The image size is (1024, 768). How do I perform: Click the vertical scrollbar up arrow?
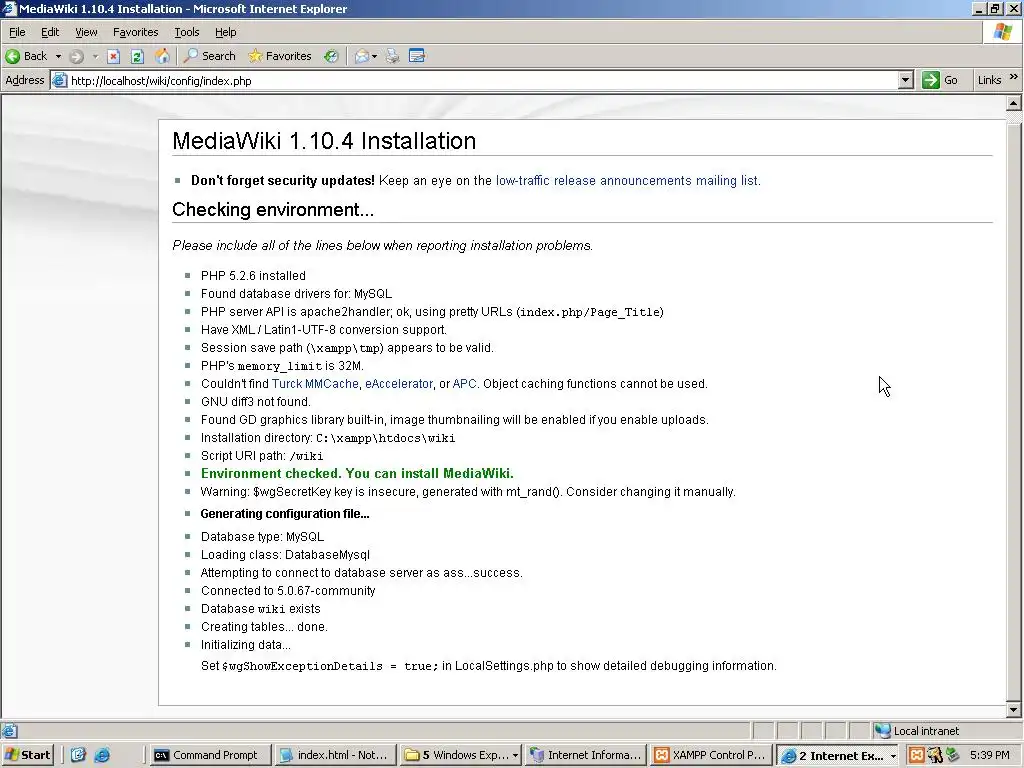click(1013, 103)
